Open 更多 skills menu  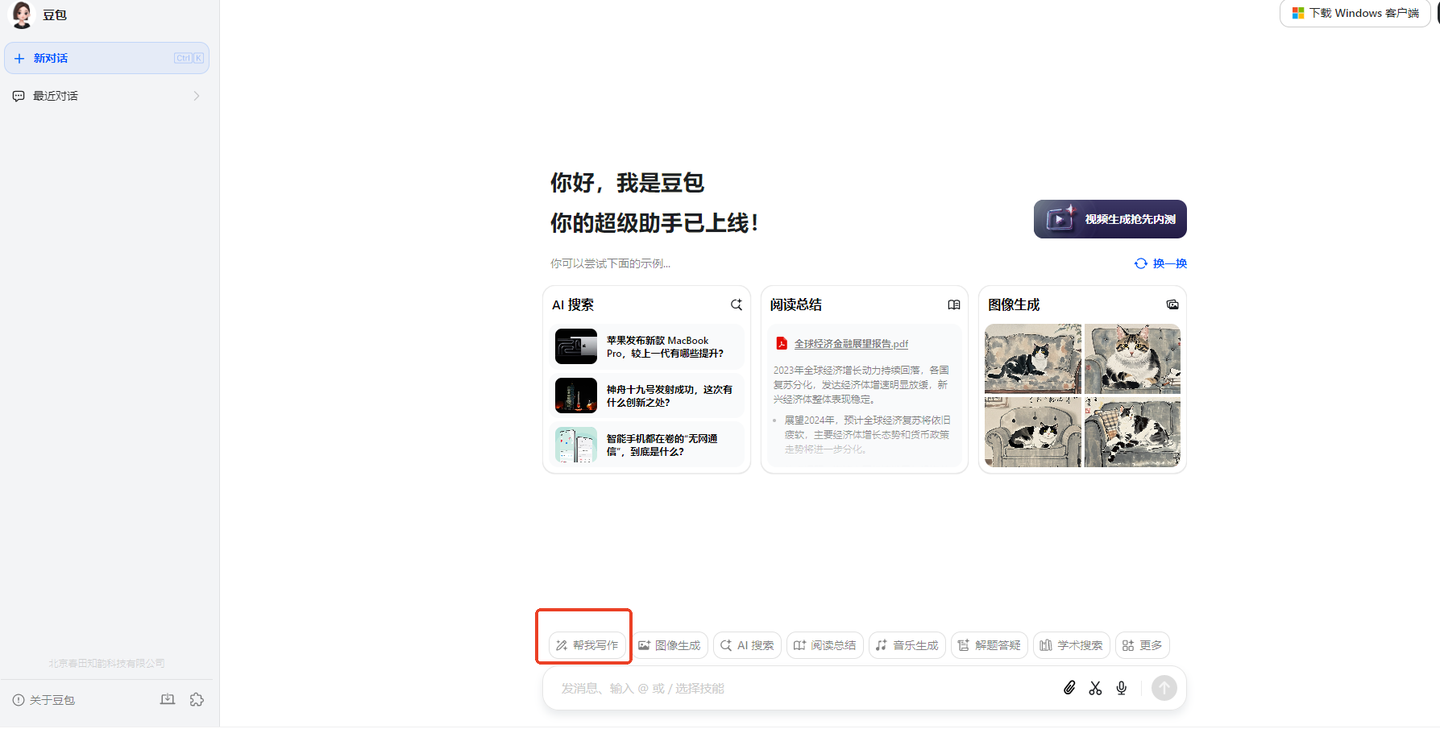click(x=1142, y=646)
